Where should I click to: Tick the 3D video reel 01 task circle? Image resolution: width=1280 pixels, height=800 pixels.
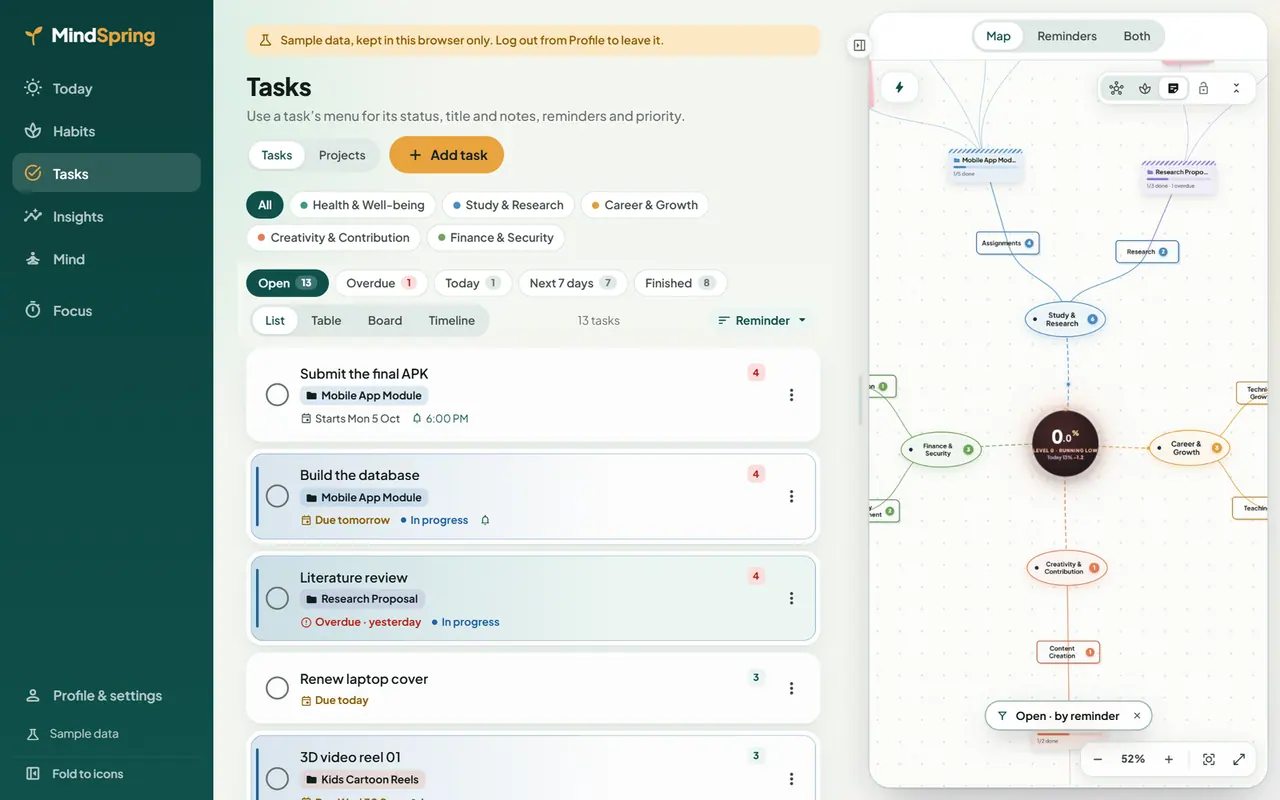(277, 778)
